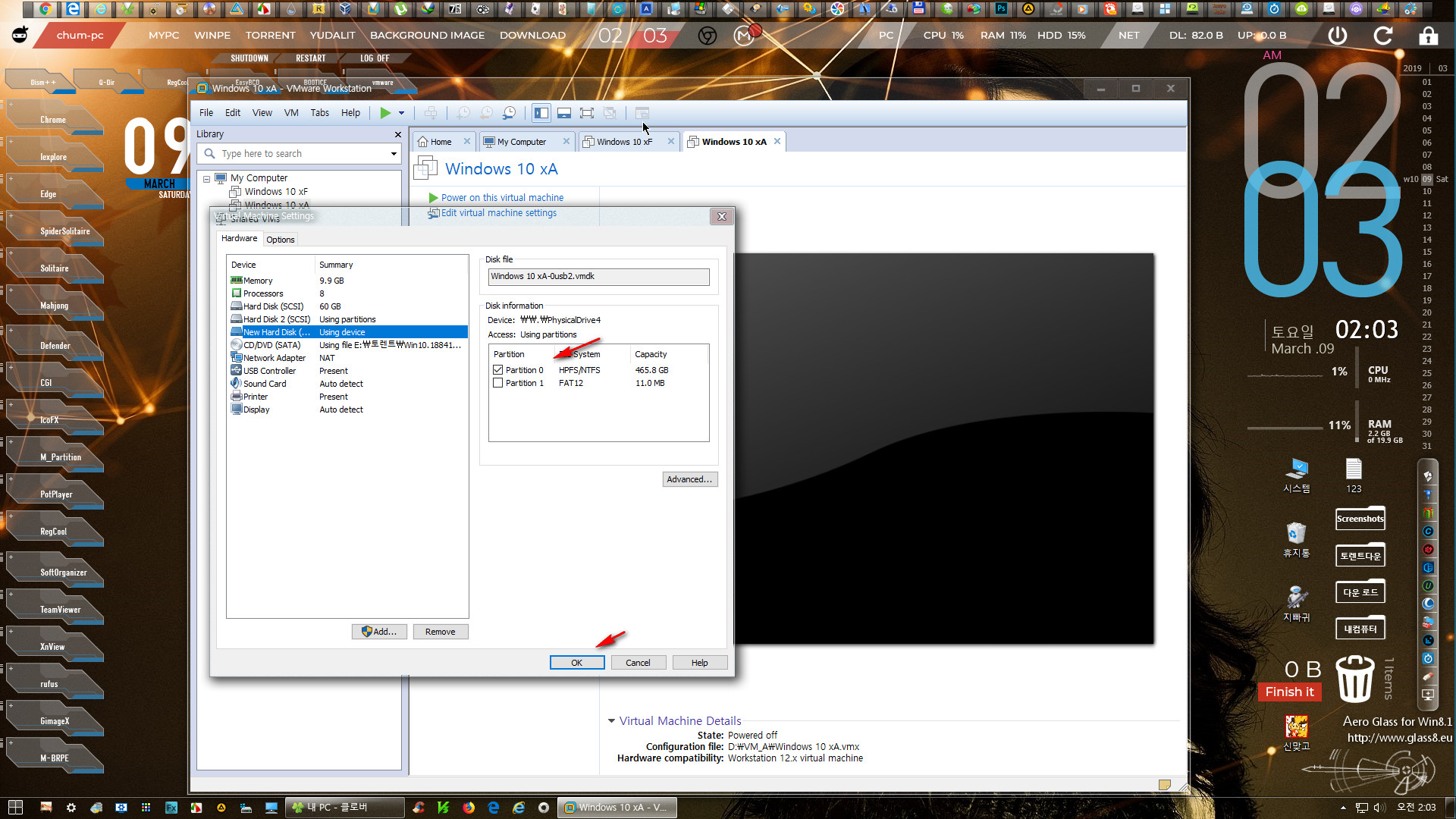
Task: Close the Windows 10 xA tab
Action: pyautogui.click(x=777, y=141)
